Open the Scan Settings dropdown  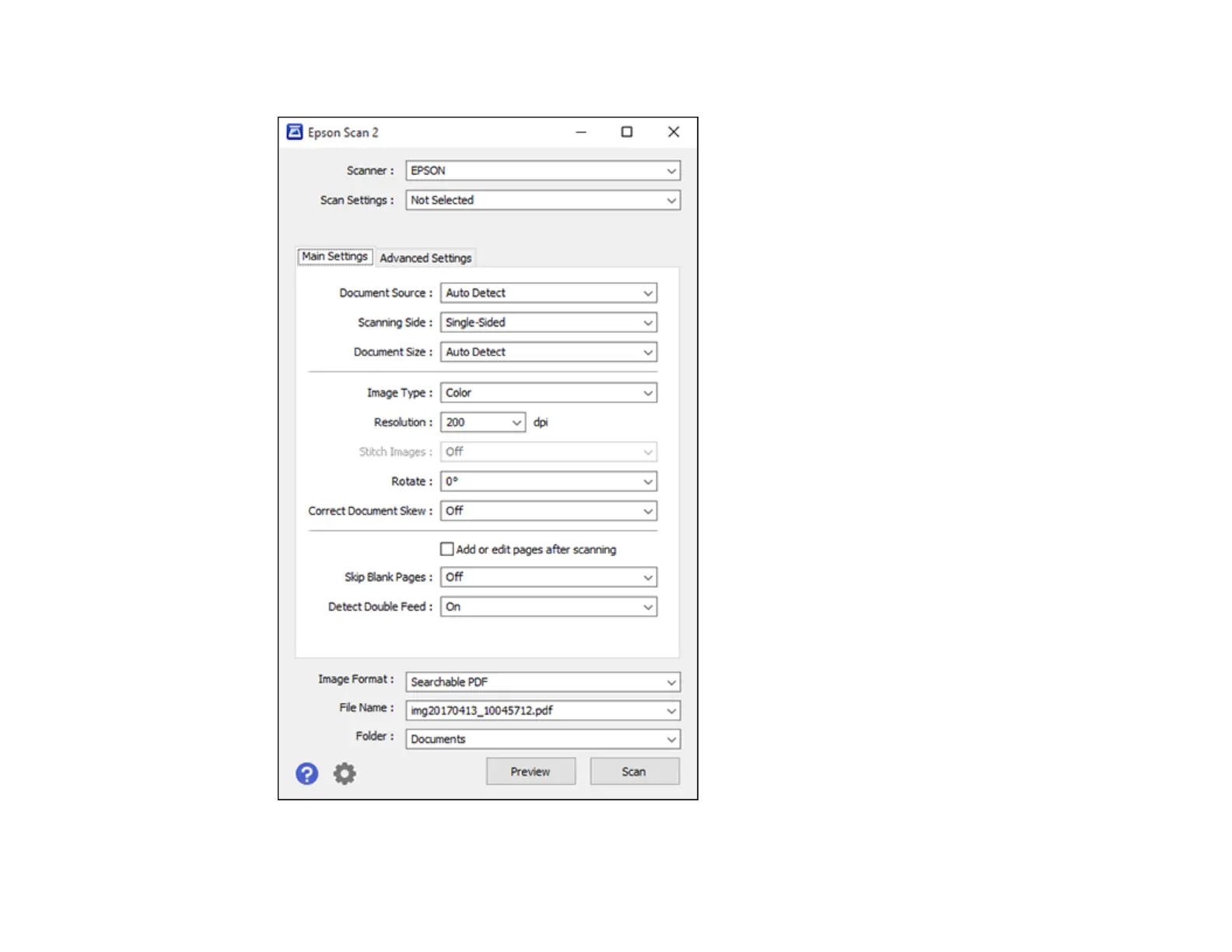click(x=543, y=200)
